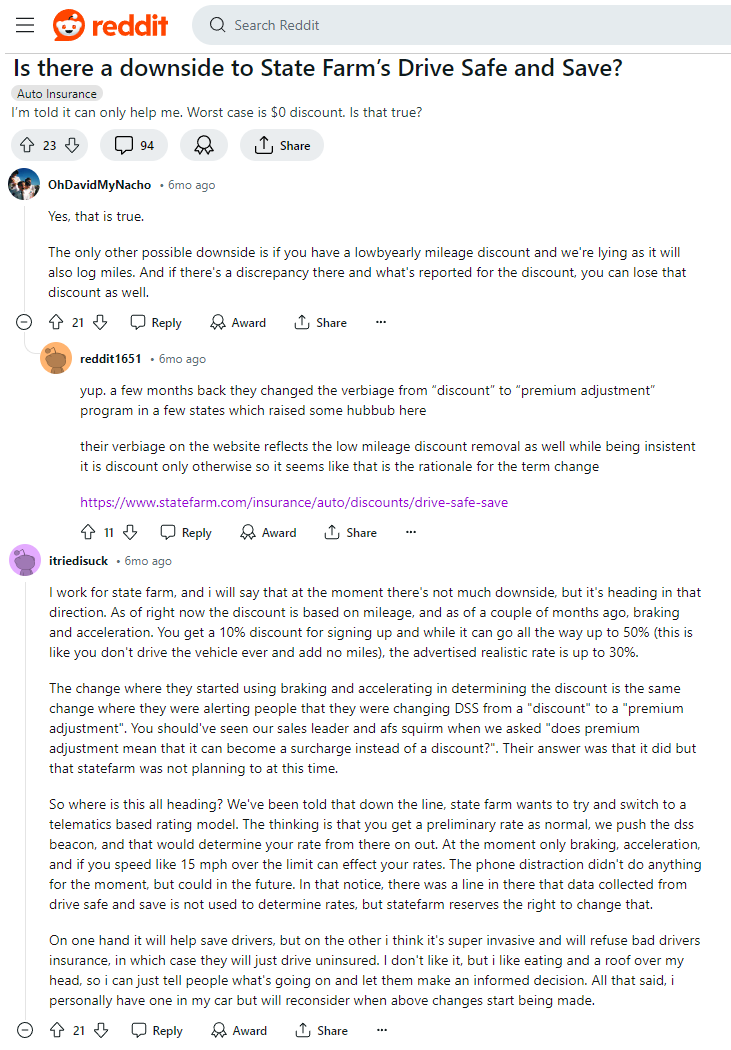Open more options on OhDavidMyNacho's comment
The width and height of the screenshot is (731, 1050).
(x=381, y=322)
